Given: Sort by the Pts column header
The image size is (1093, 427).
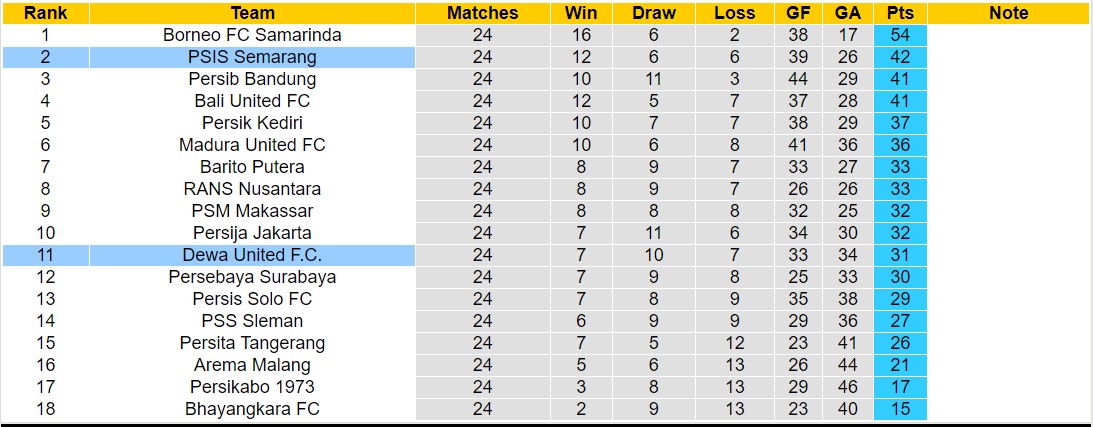Looking at the screenshot, I should click(899, 13).
